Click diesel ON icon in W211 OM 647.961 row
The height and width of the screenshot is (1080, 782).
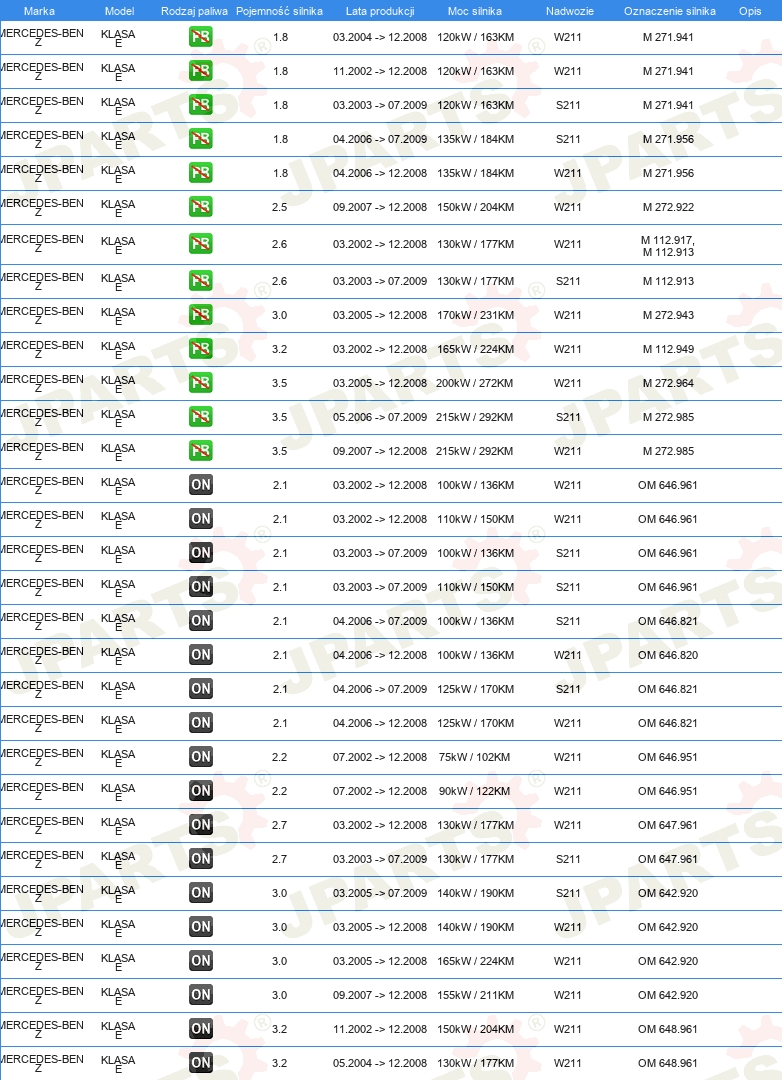(x=200, y=824)
